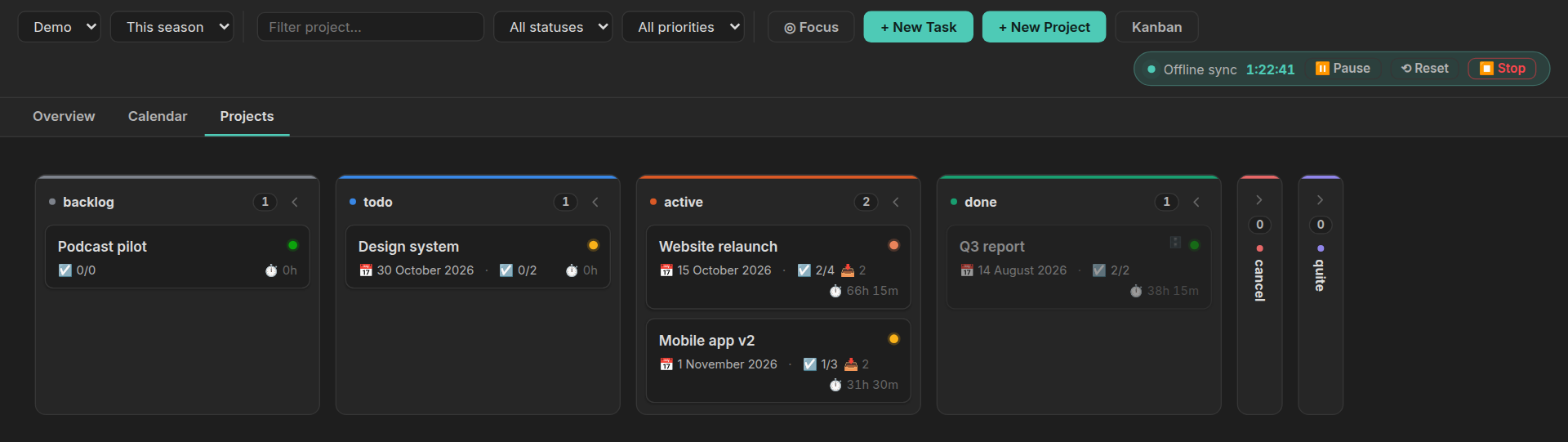Click Website relaunch stopwatch icon 66h 15m
The width and height of the screenshot is (1568, 442).
(x=835, y=291)
